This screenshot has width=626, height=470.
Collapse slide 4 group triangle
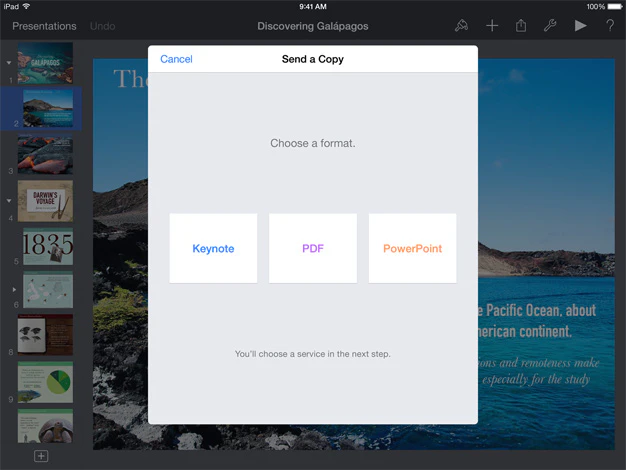[x=9, y=200]
